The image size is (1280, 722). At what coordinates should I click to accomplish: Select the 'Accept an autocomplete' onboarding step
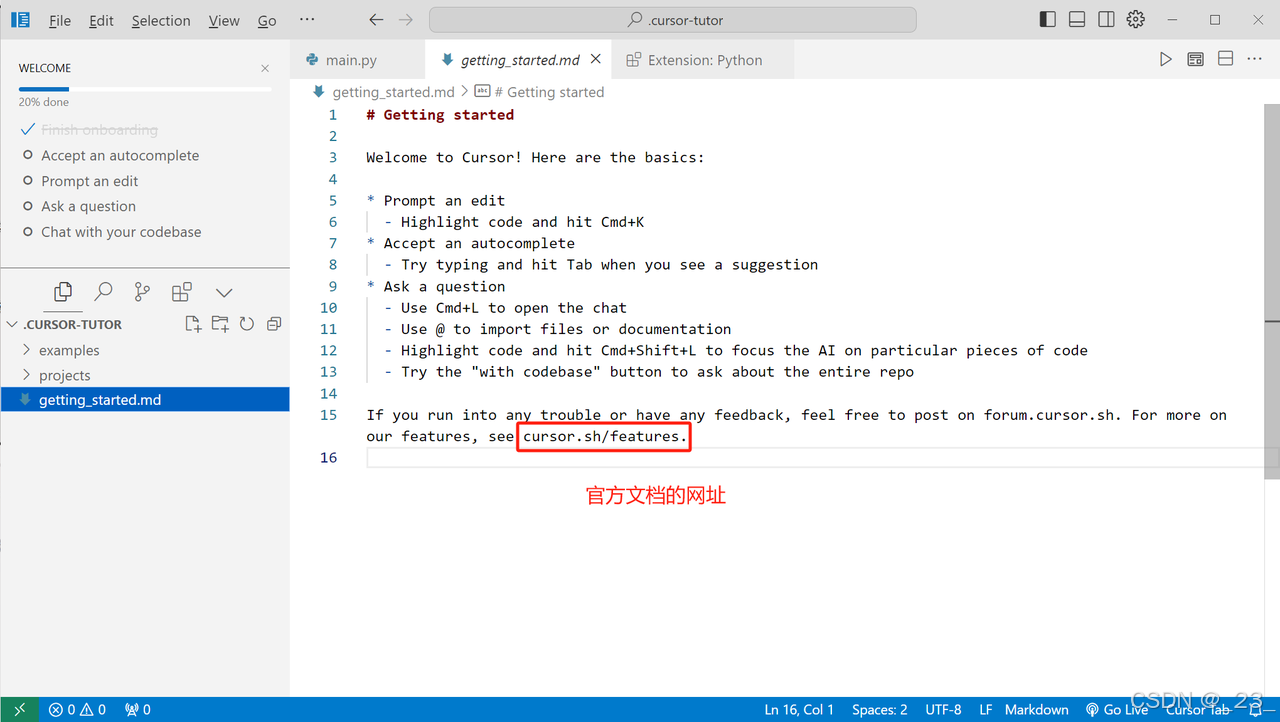tap(120, 155)
